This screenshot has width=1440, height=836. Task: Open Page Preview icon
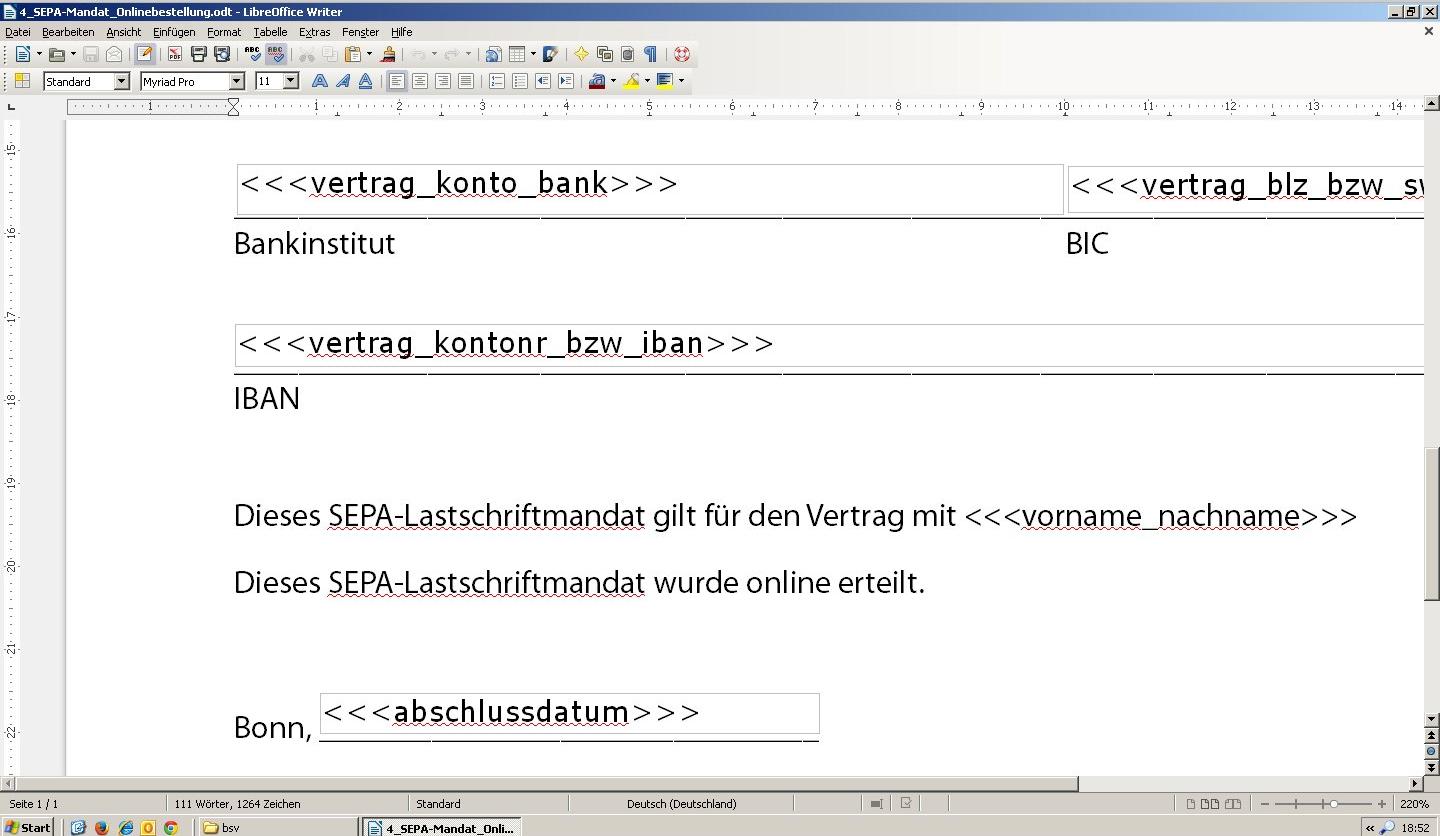222,54
